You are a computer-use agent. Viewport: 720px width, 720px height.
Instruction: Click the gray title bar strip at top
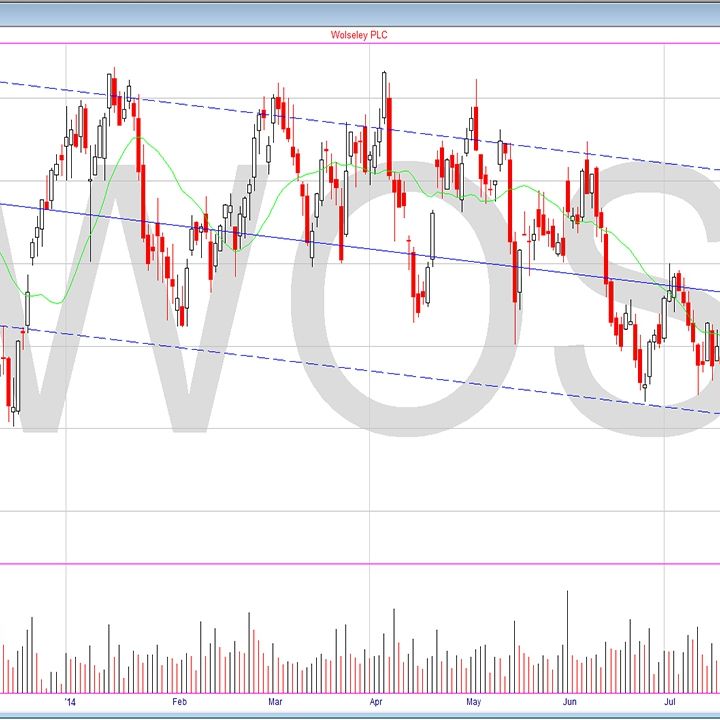[x=360, y=14]
